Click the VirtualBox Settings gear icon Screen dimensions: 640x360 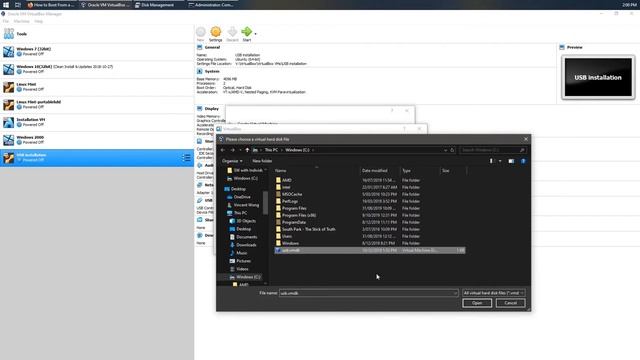(x=216, y=32)
